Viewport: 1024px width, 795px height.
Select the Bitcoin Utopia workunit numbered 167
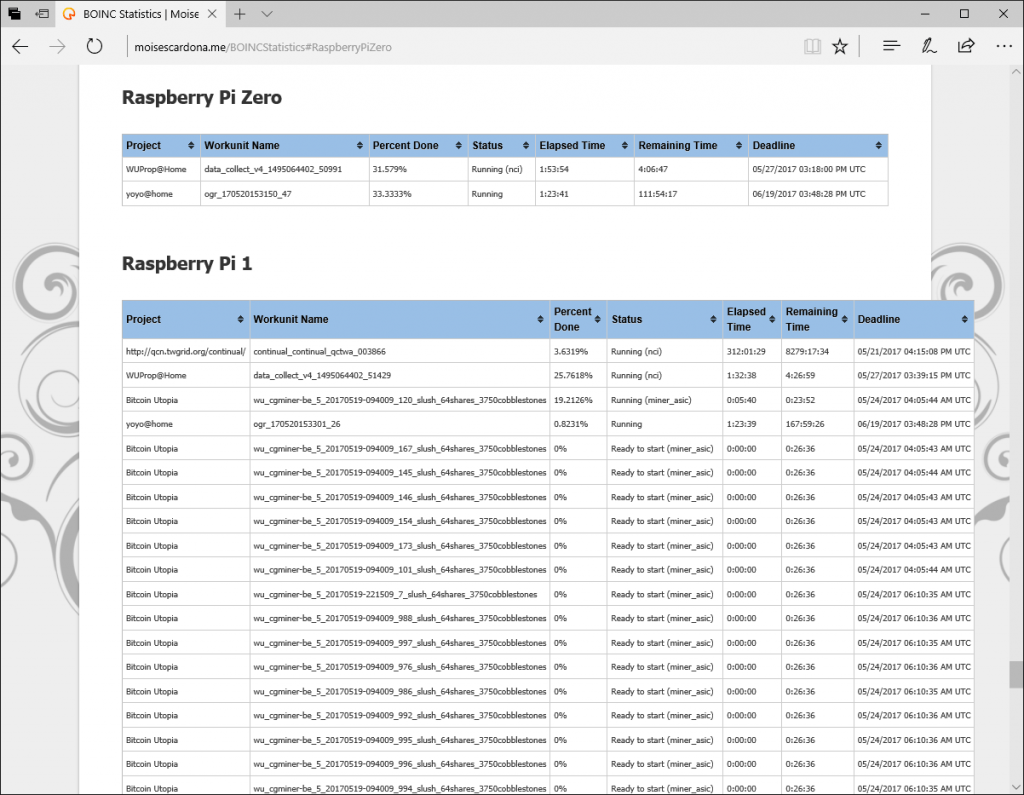[x=400, y=449]
